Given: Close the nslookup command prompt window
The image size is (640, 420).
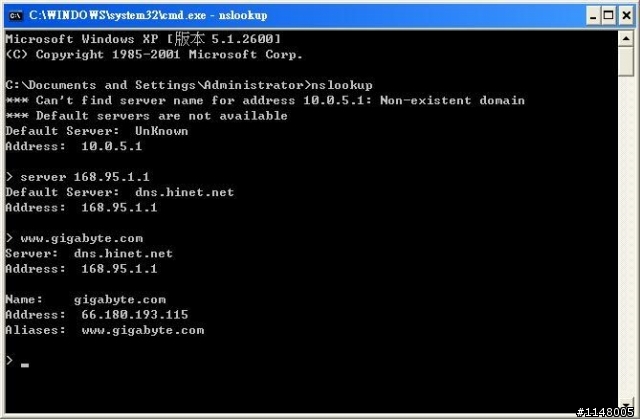Looking at the screenshot, I should coord(627,16).
